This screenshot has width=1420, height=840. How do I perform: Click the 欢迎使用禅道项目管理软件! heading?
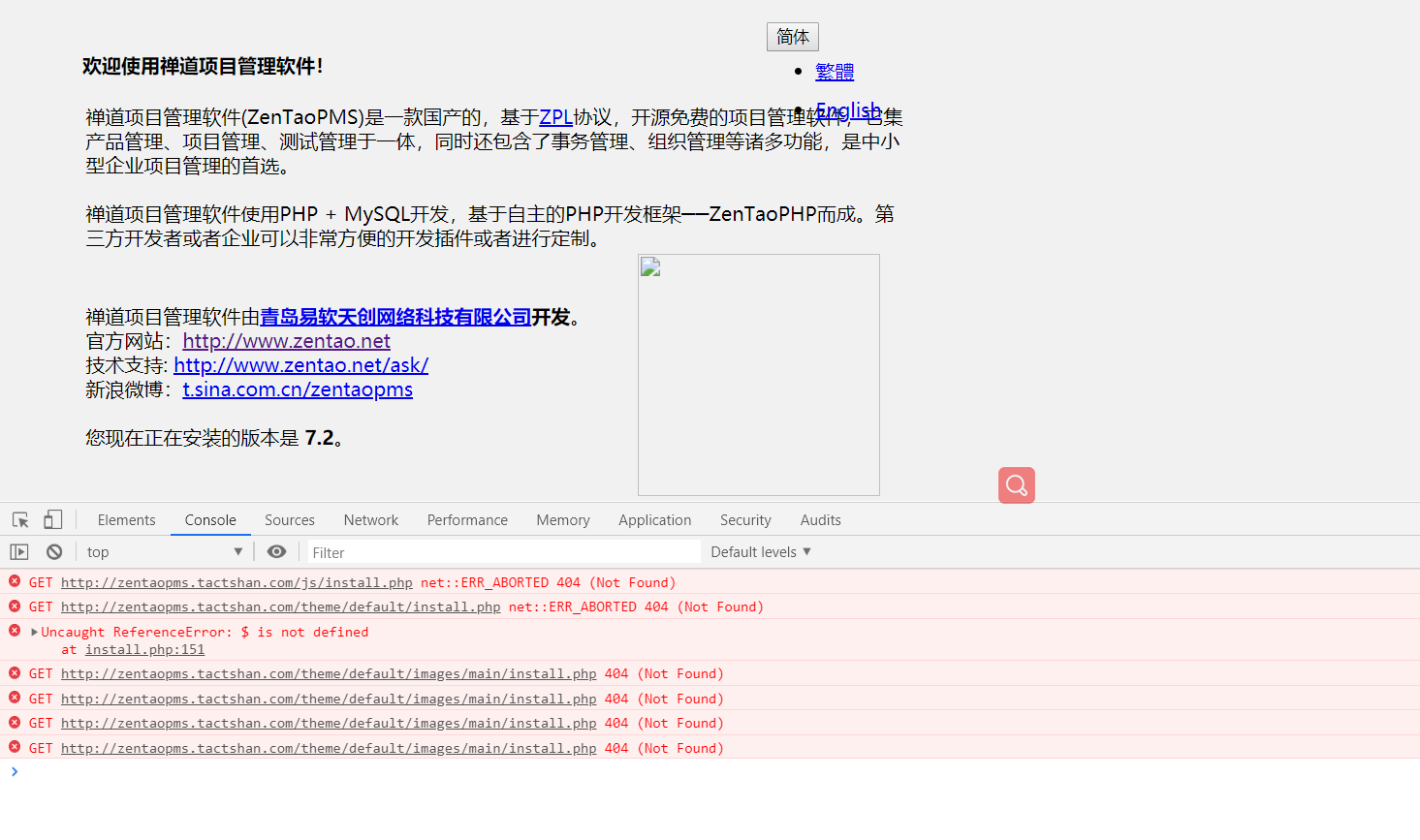point(203,66)
